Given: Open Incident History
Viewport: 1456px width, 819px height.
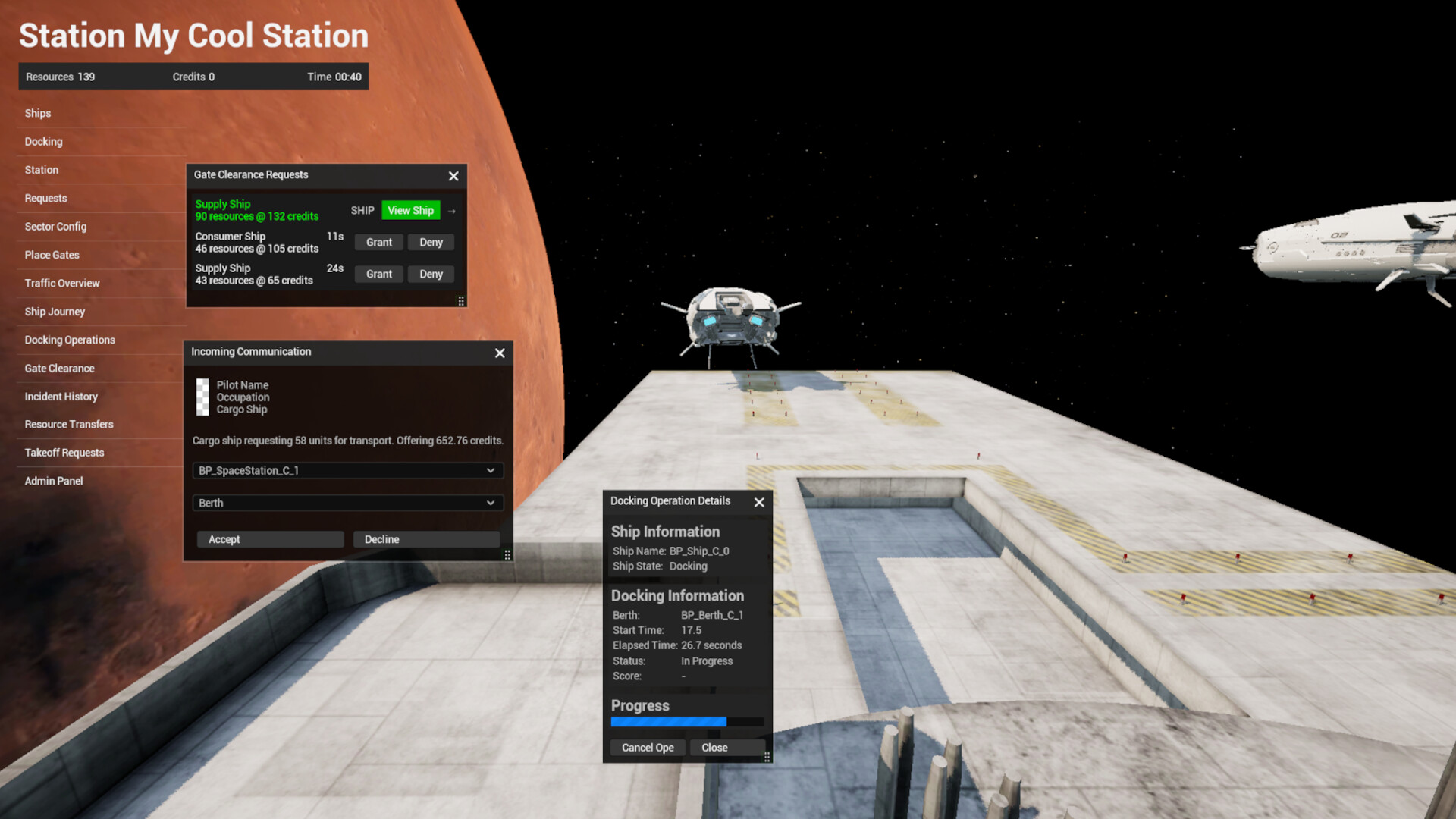Looking at the screenshot, I should (61, 397).
